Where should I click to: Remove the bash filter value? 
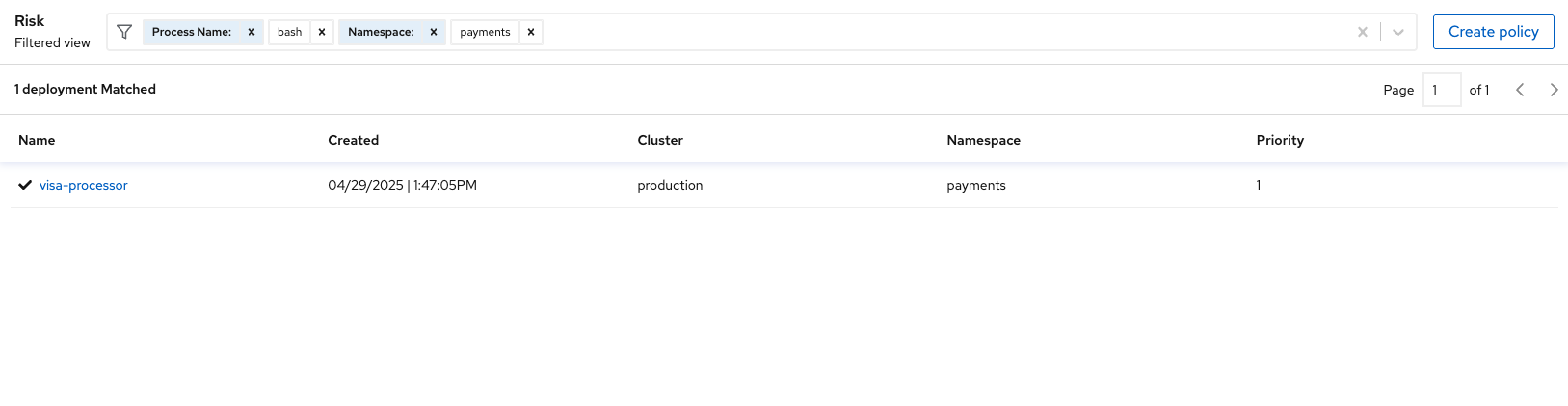tap(322, 32)
